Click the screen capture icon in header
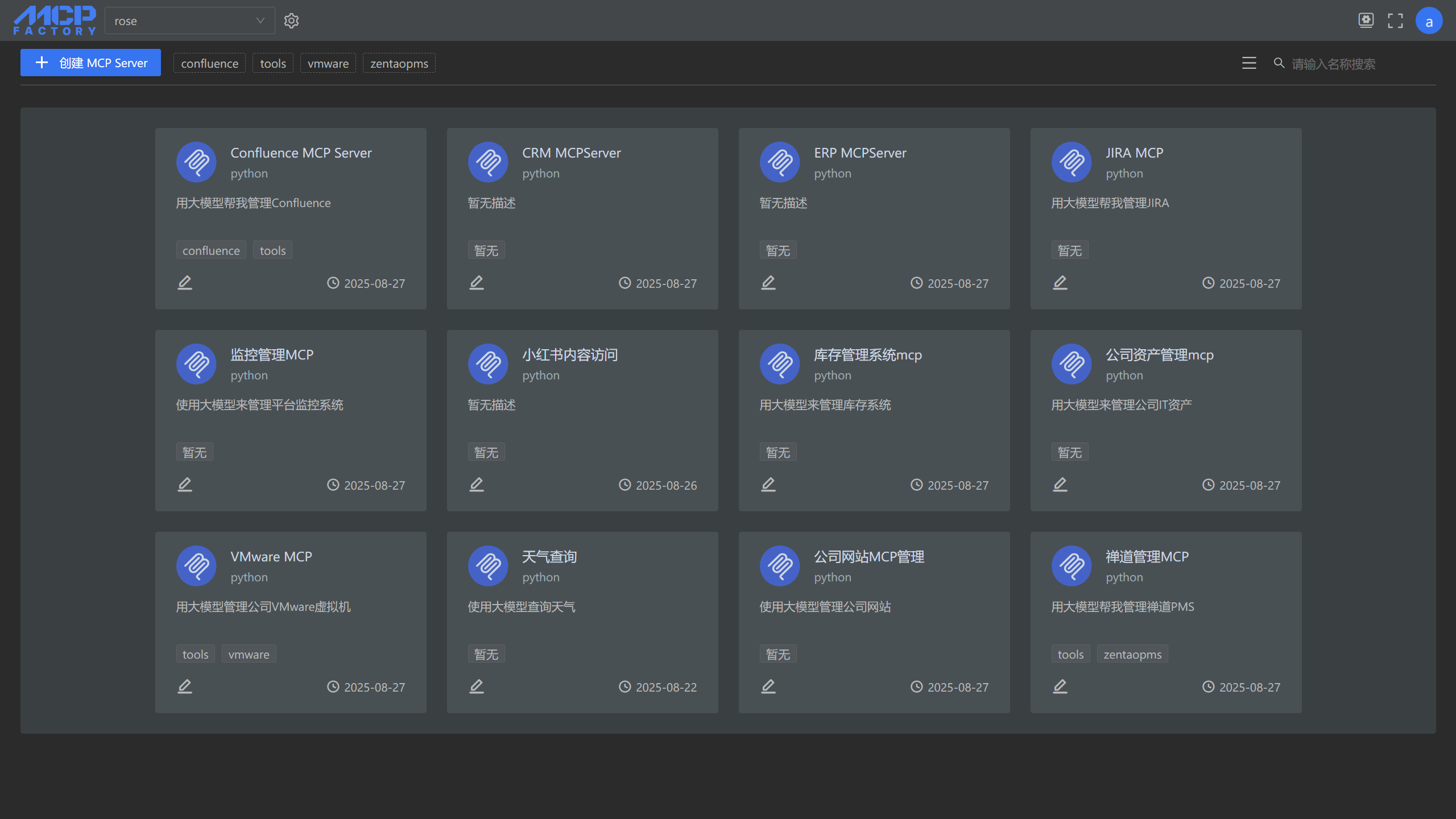The image size is (1456, 819). (1366, 20)
